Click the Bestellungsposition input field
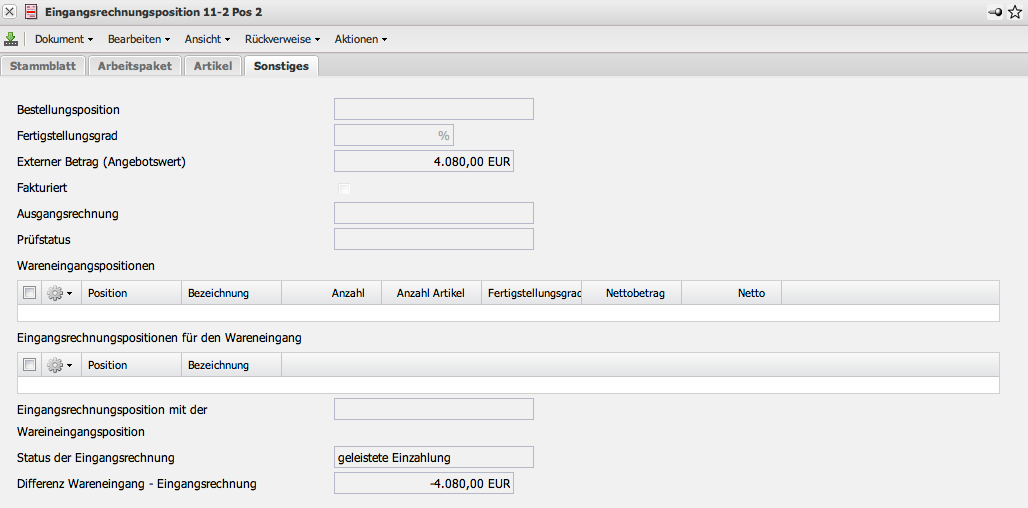The image size is (1028, 508). click(x=433, y=109)
